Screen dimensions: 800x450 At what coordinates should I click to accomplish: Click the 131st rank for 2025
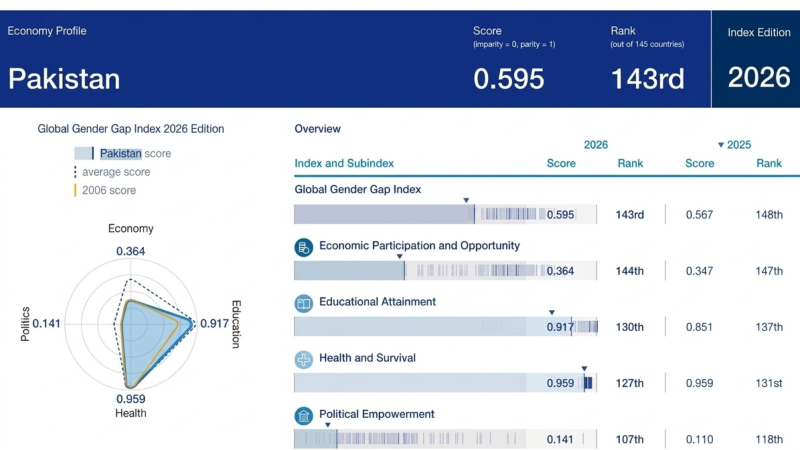point(769,383)
